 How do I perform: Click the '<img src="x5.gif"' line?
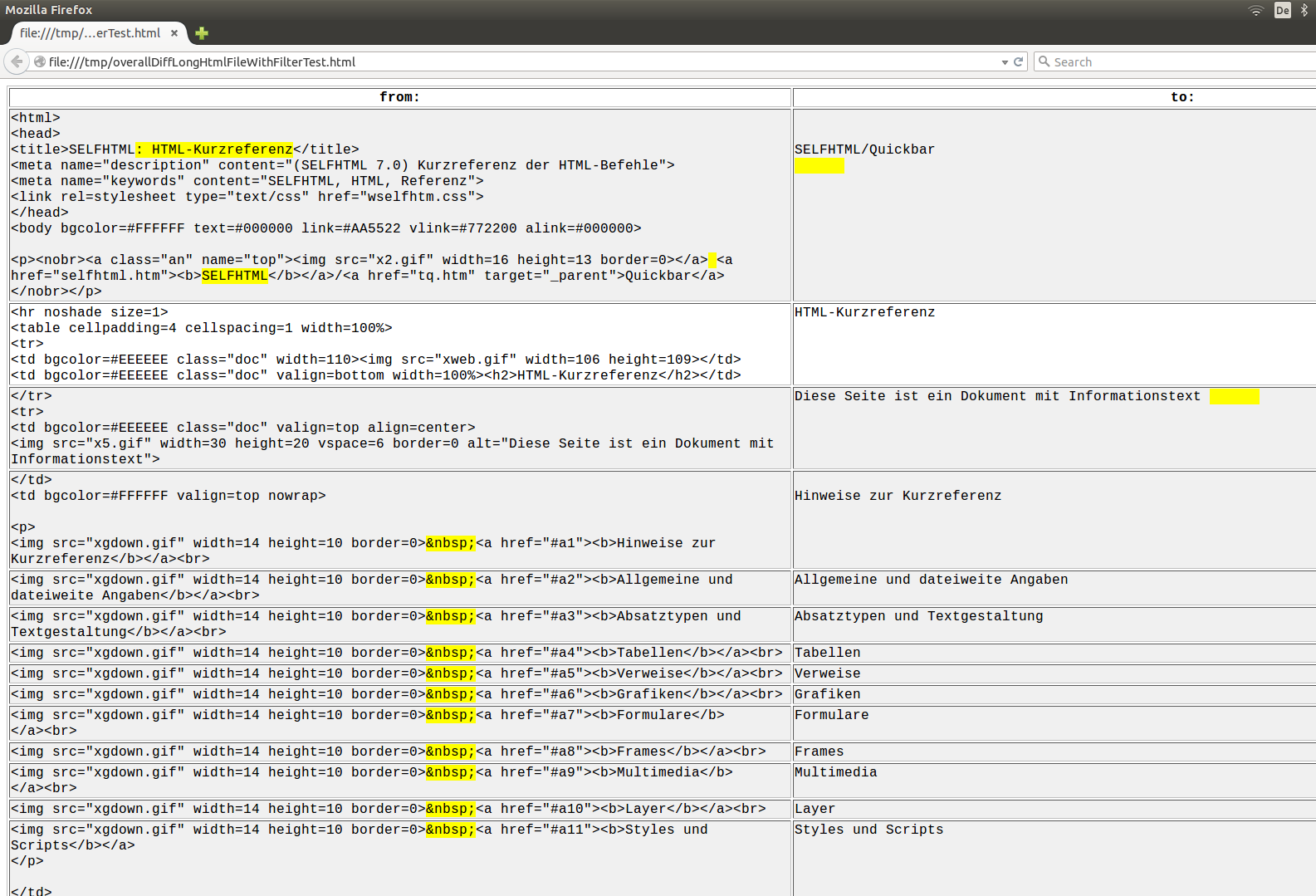pyautogui.click(x=392, y=443)
